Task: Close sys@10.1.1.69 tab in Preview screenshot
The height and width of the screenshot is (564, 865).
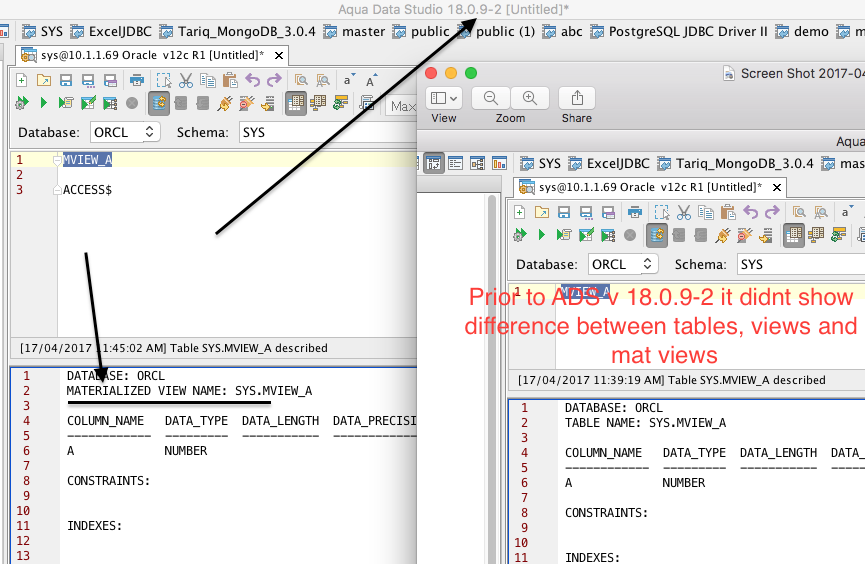Action: [x=777, y=188]
